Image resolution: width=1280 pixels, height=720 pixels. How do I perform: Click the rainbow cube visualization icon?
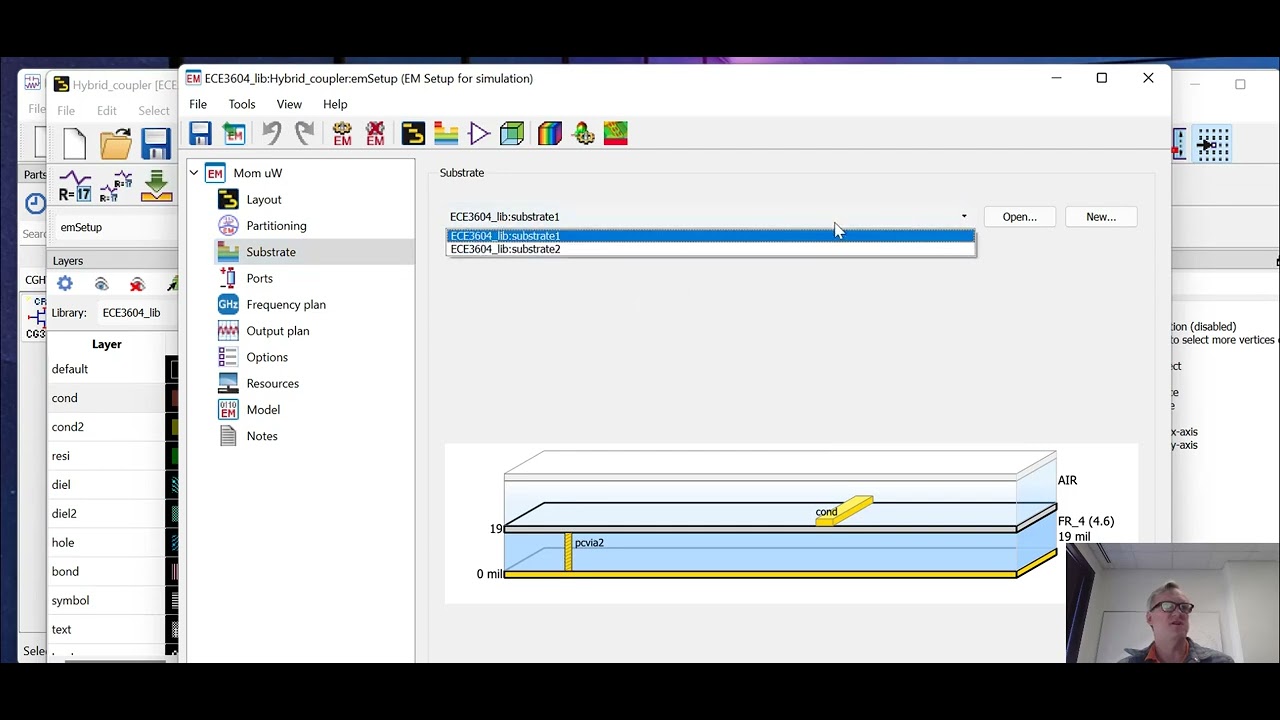[x=549, y=134]
